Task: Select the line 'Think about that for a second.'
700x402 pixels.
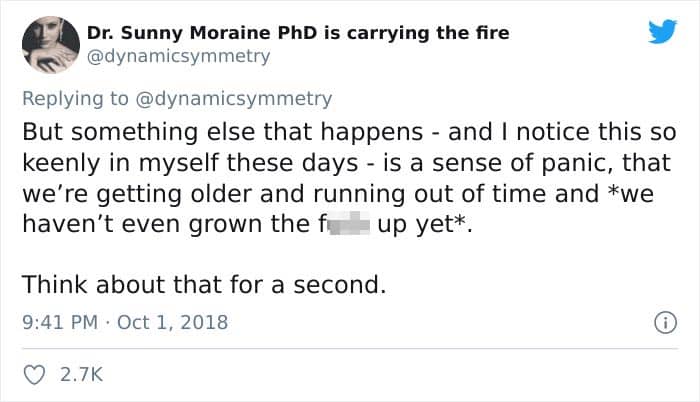Action: click(204, 285)
